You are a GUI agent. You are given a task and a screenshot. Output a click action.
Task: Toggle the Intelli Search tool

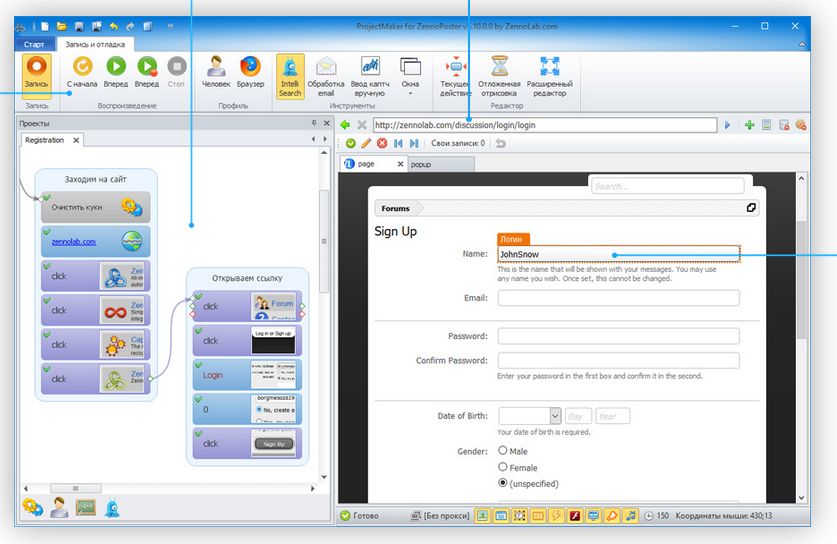pos(290,69)
